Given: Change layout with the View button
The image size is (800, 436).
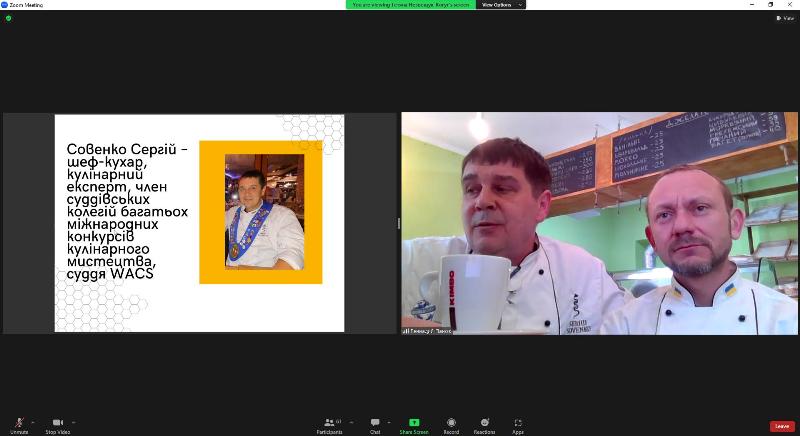Looking at the screenshot, I should click(x=785, y=18).
